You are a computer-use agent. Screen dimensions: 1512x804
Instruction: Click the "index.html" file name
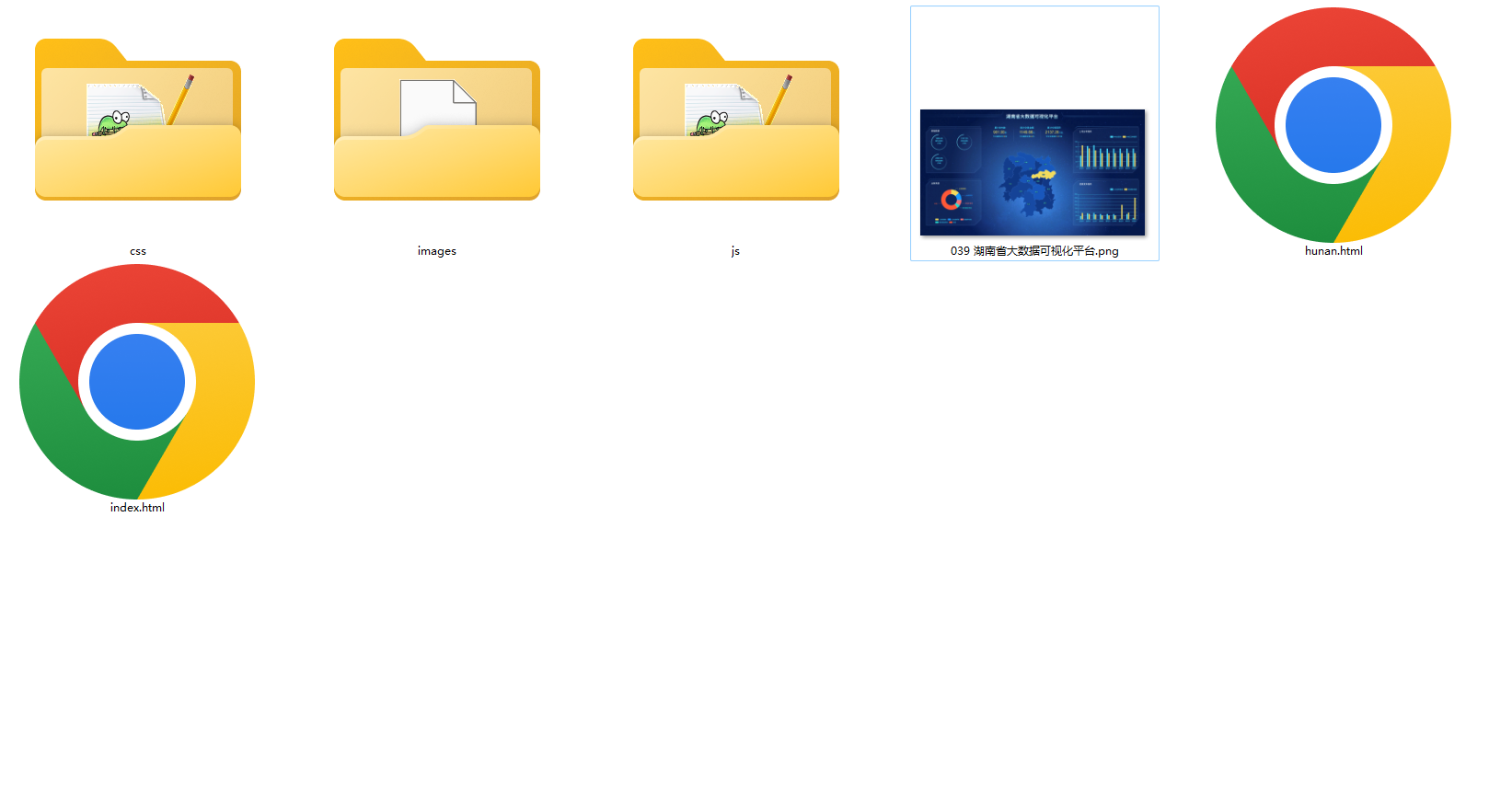point(137,508)
